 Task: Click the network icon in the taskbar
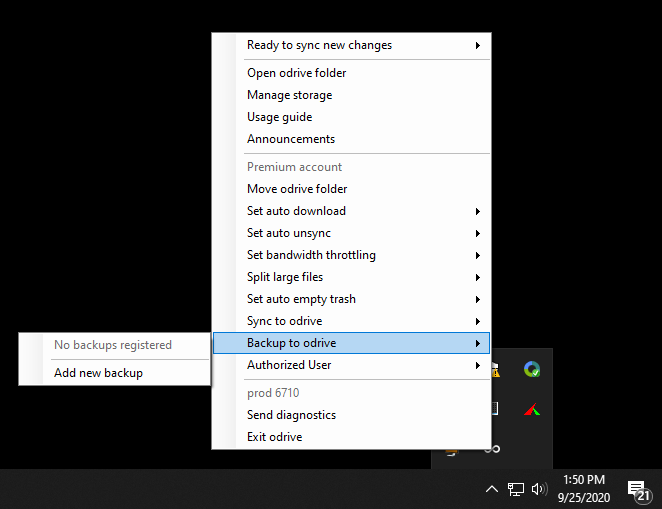516,489
